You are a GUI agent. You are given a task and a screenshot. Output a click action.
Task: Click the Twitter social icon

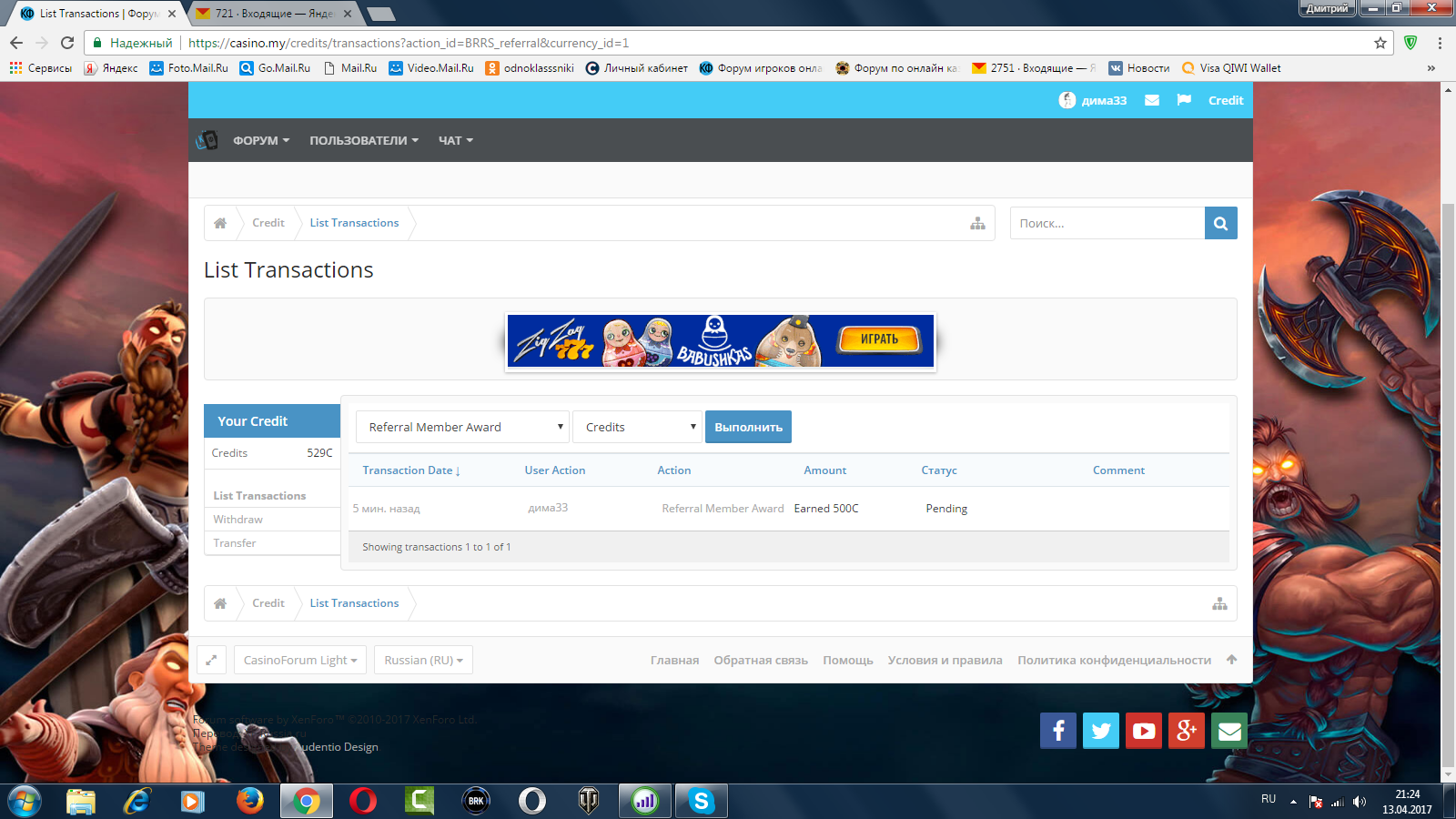click(1100, 731)
